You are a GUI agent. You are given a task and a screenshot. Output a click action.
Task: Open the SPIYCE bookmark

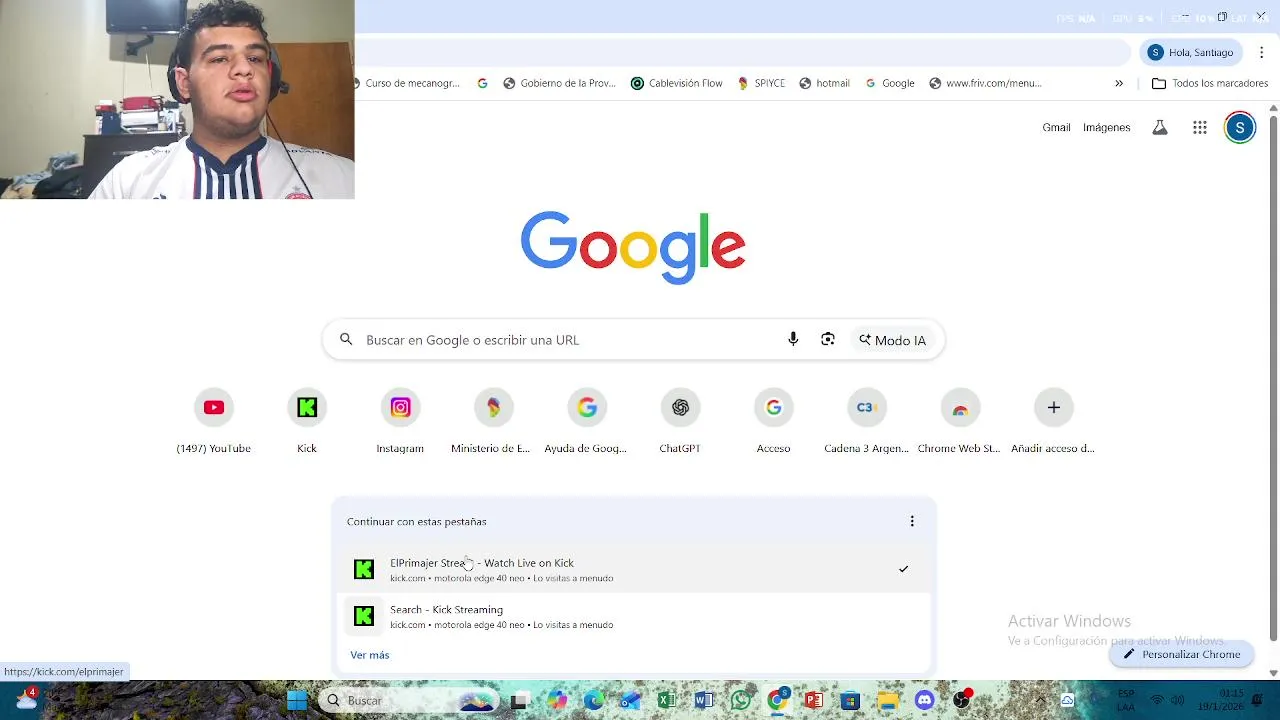point(761,83)
